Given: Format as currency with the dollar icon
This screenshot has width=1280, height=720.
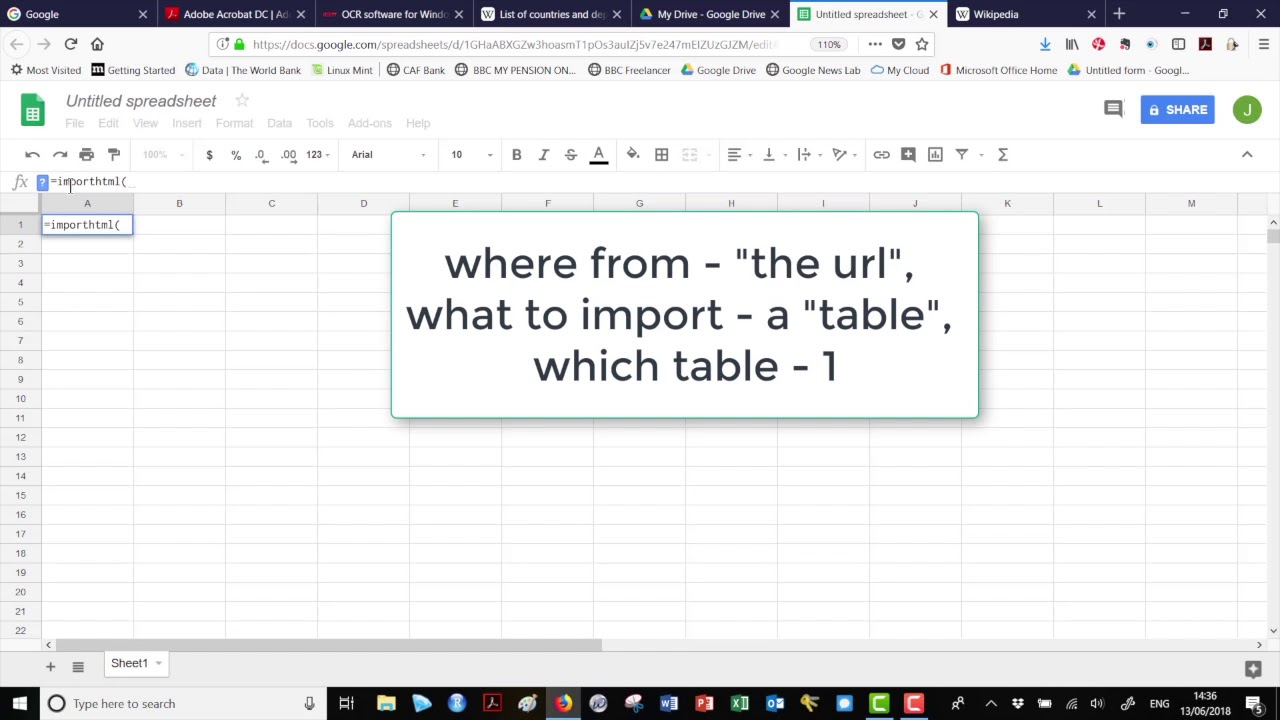Looking at the screenshot, I should (x=209, y=154).
